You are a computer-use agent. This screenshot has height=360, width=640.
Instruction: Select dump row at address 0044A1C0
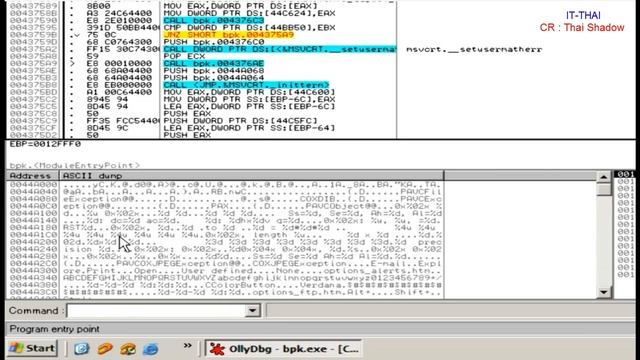(x=225, y=235)
